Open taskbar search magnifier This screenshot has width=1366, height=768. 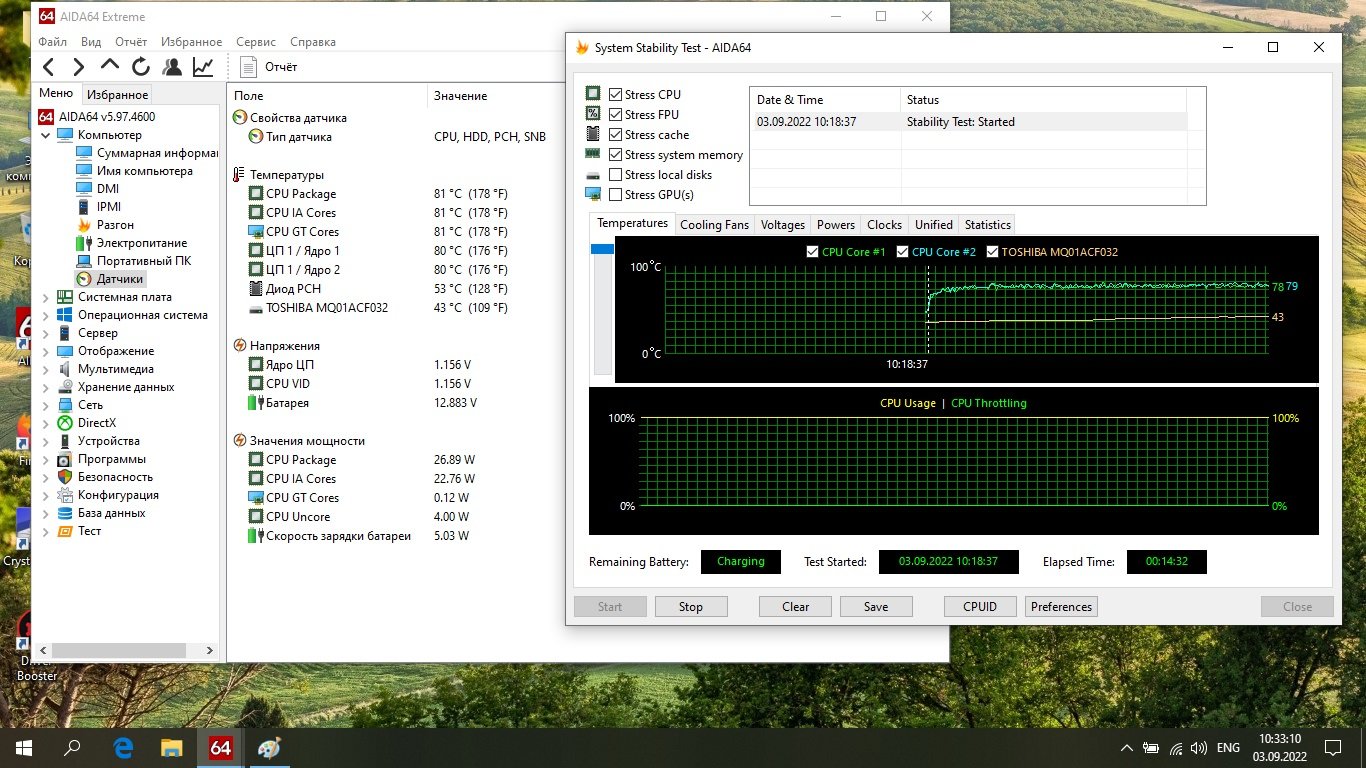tap(72, 747)
